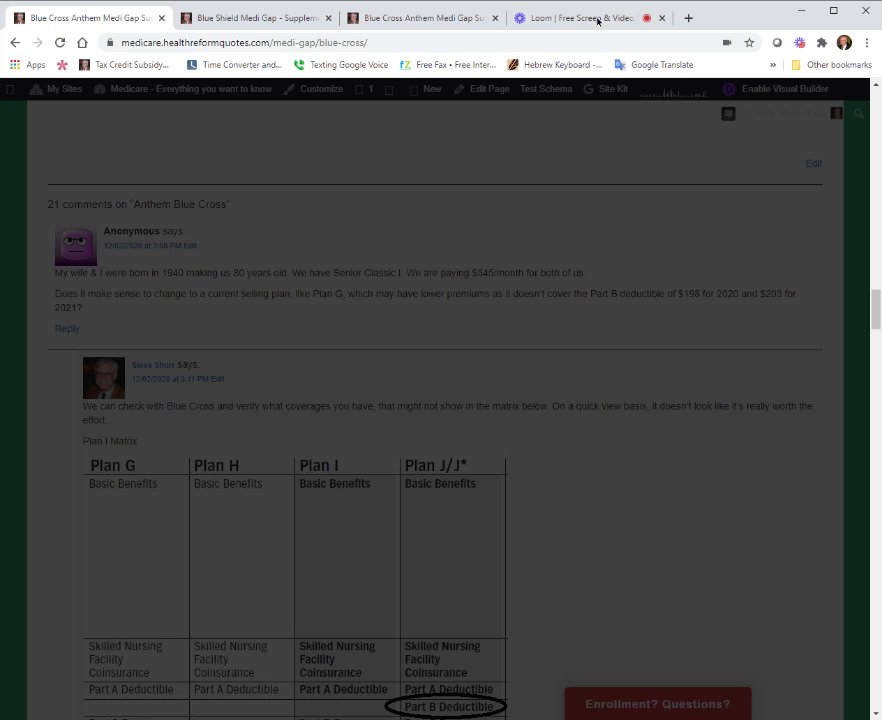
Task: Click the Part B Deductible cell
Action: (449, 707)
